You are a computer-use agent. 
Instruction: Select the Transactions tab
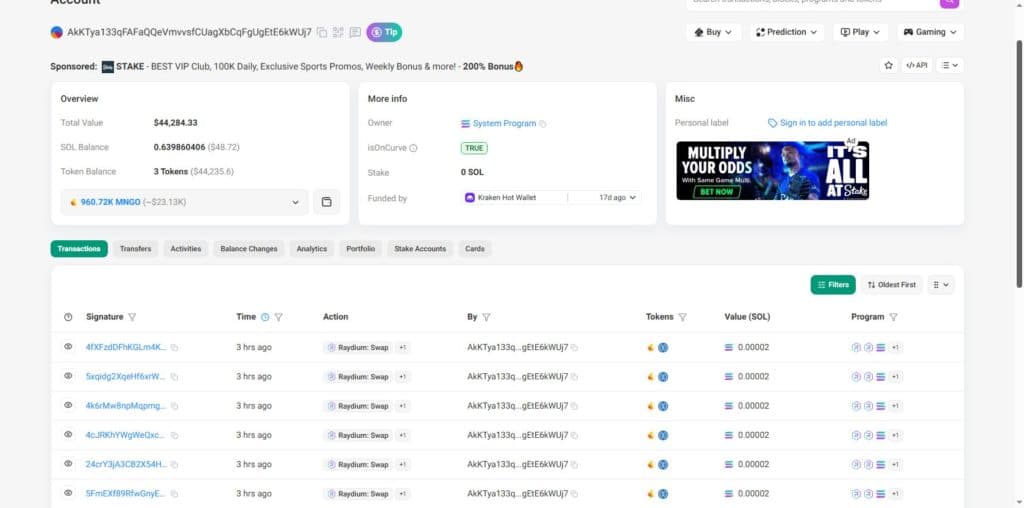point(79,249)
